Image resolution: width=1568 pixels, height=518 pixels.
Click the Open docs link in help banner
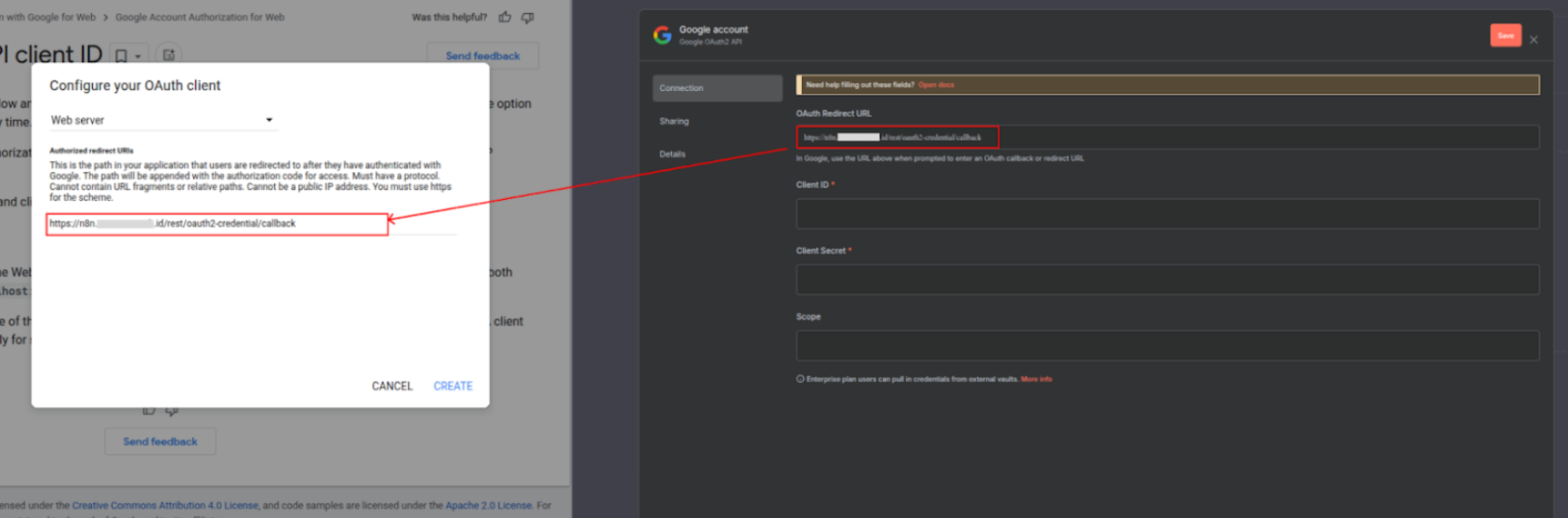pyautogui.click(x=936, y=85)
